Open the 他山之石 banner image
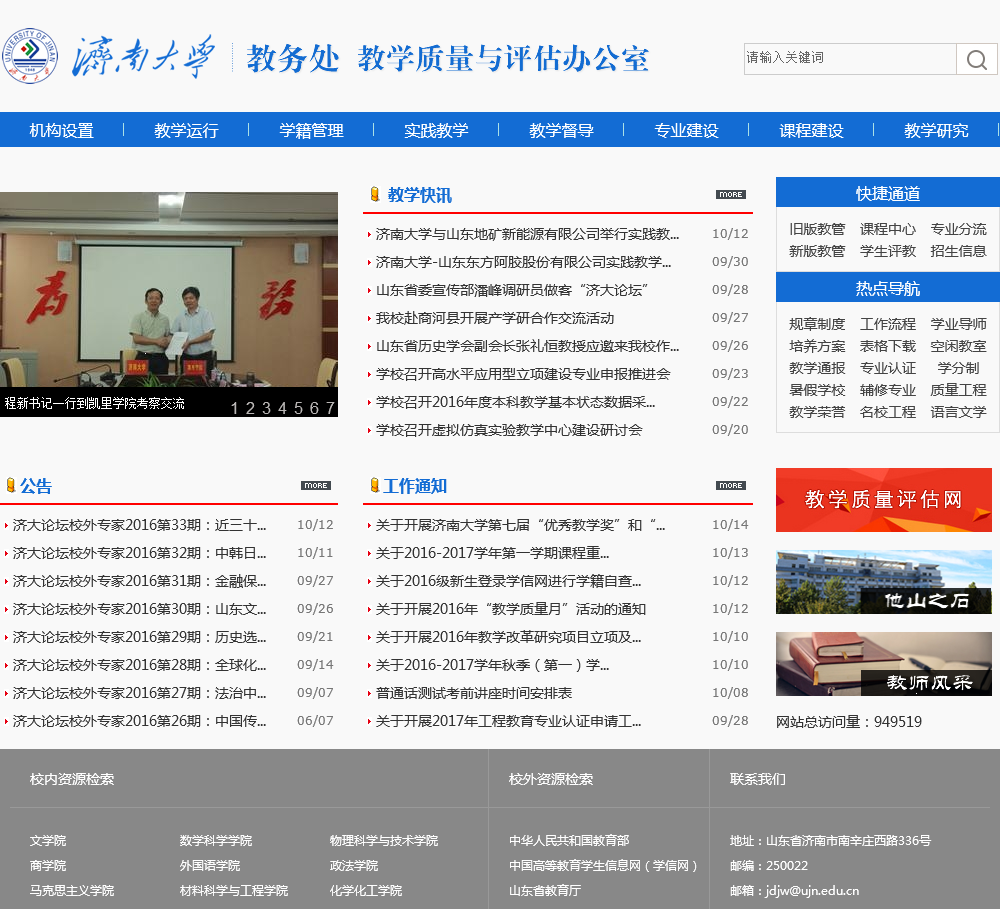 coord(884,582)
